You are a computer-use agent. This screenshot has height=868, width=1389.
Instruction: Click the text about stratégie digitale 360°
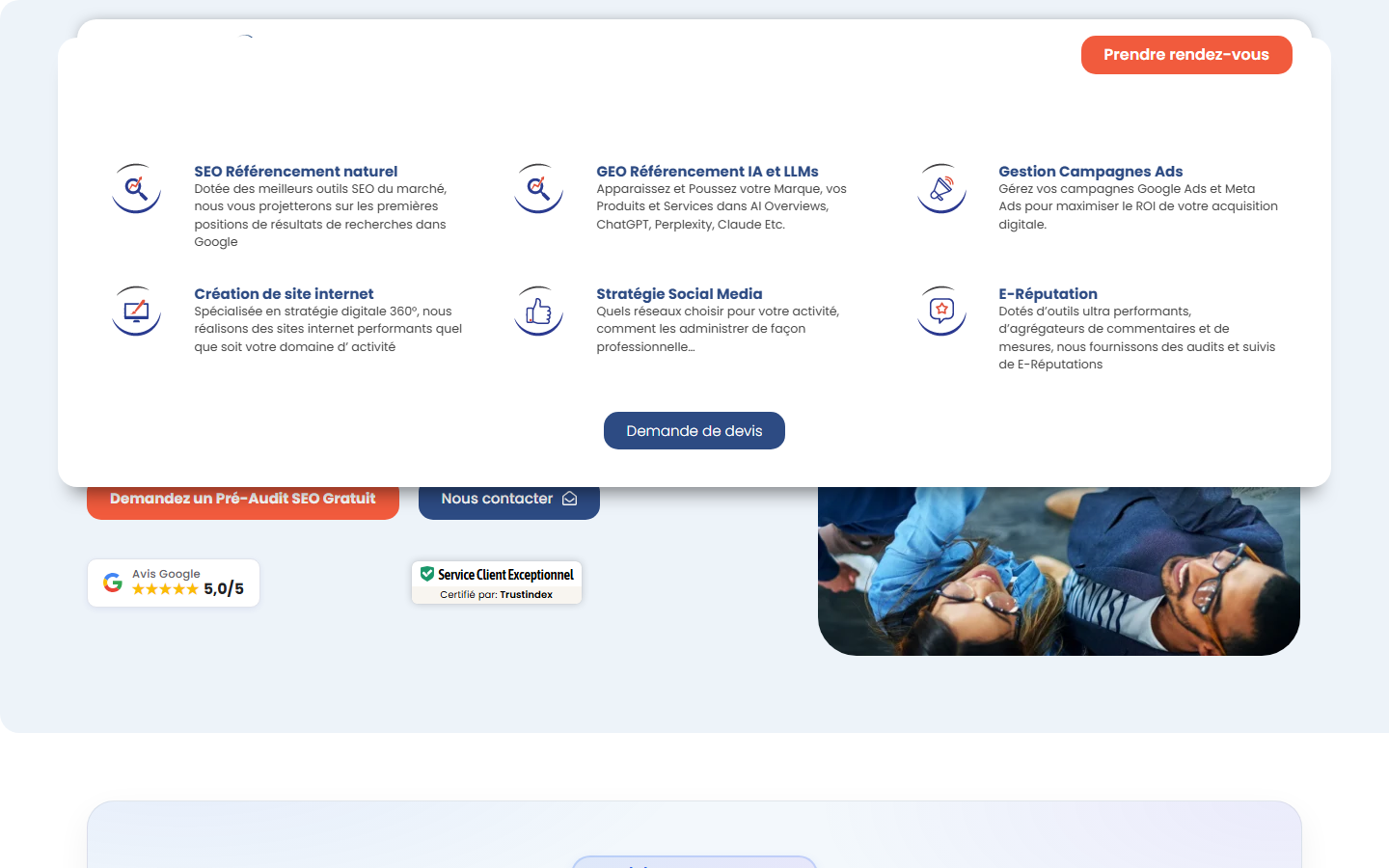point(328,329)
